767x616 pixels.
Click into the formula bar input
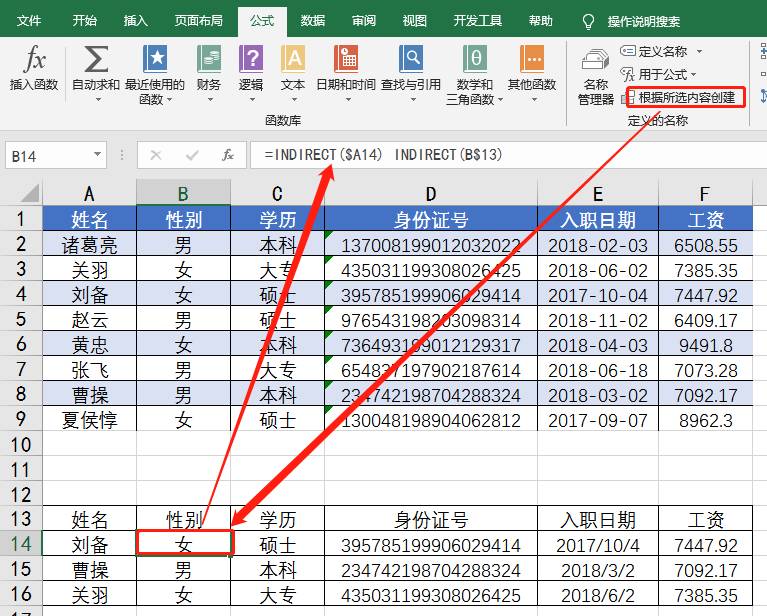(500, 155)
